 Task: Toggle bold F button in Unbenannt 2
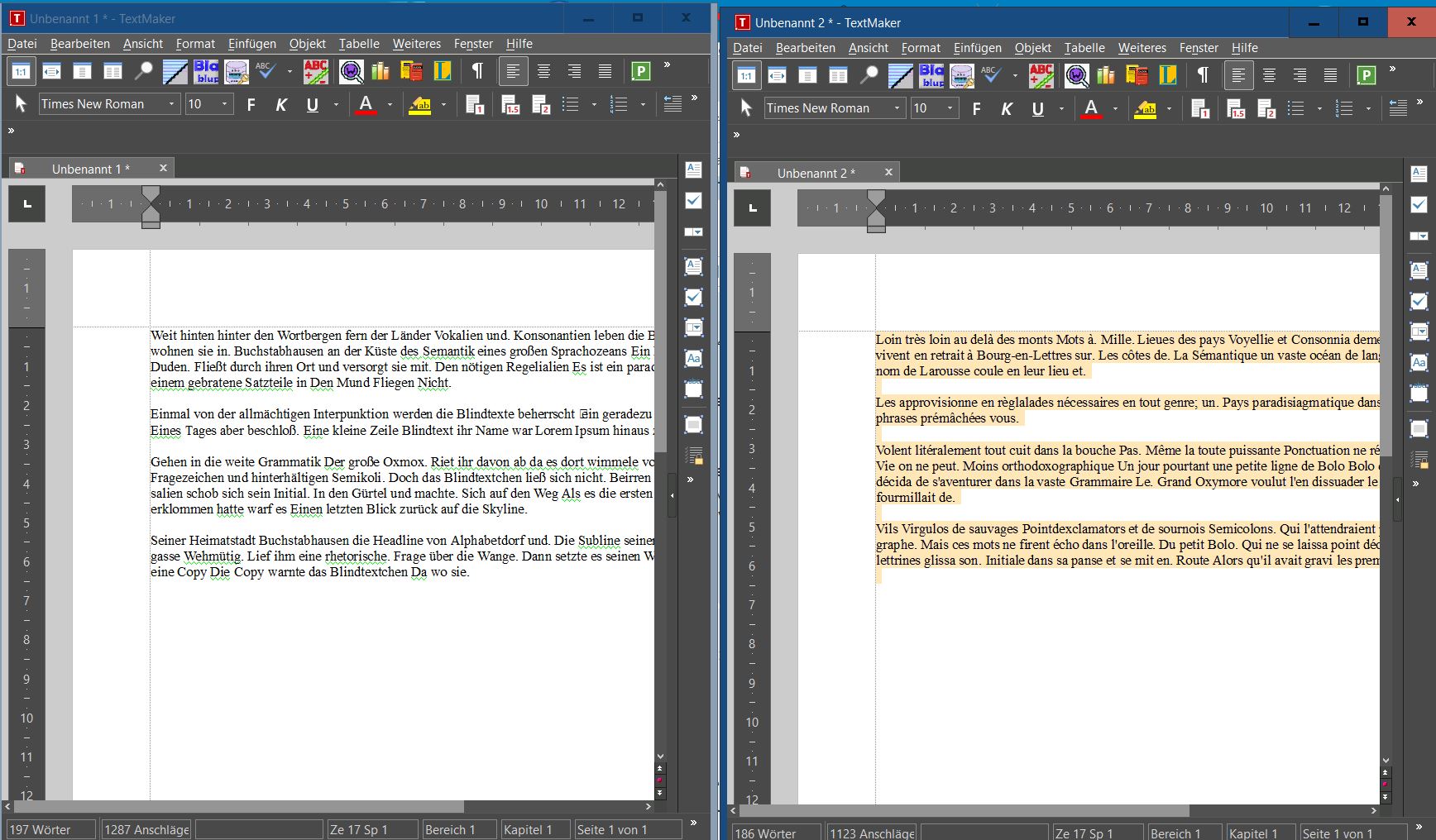976,109
